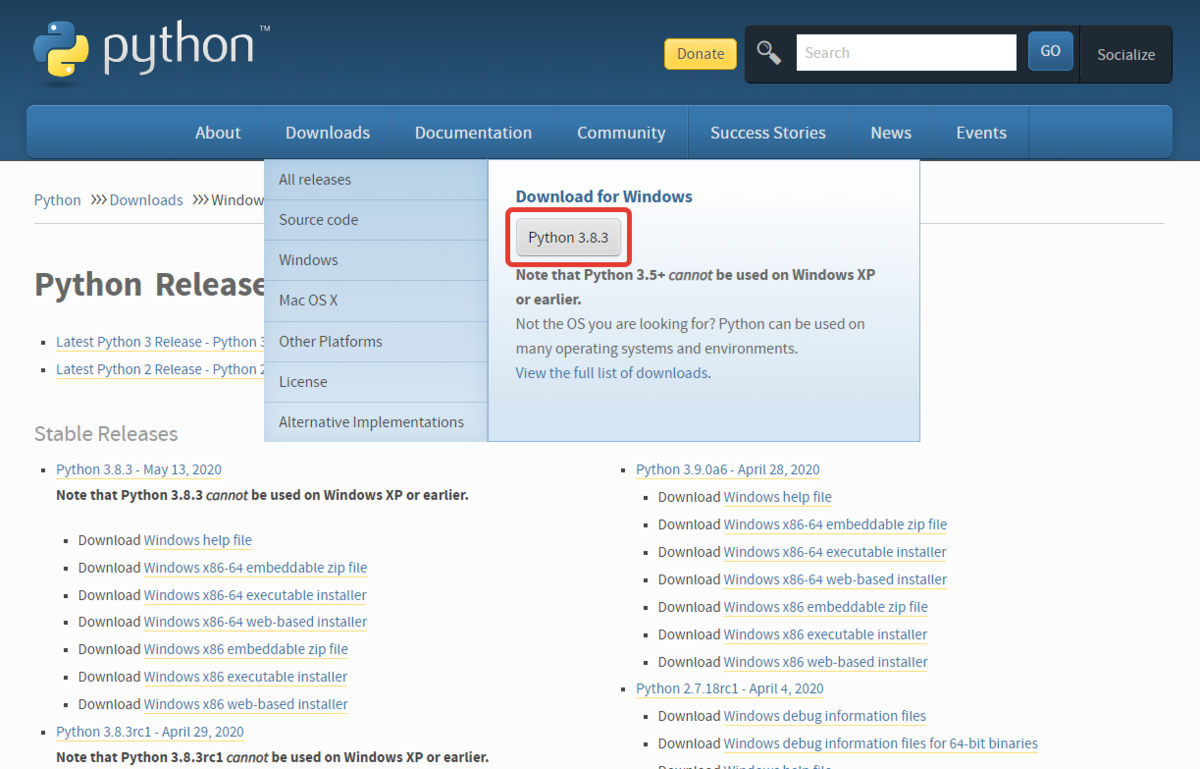Open the Community navigation menu
The image size is (1200, 769).
pyautogui.click(x=621, y=133)
